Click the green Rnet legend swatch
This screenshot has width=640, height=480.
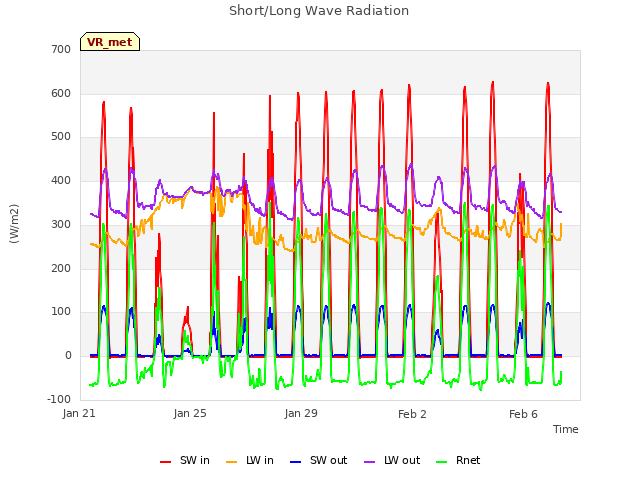[x=442, y=462]
